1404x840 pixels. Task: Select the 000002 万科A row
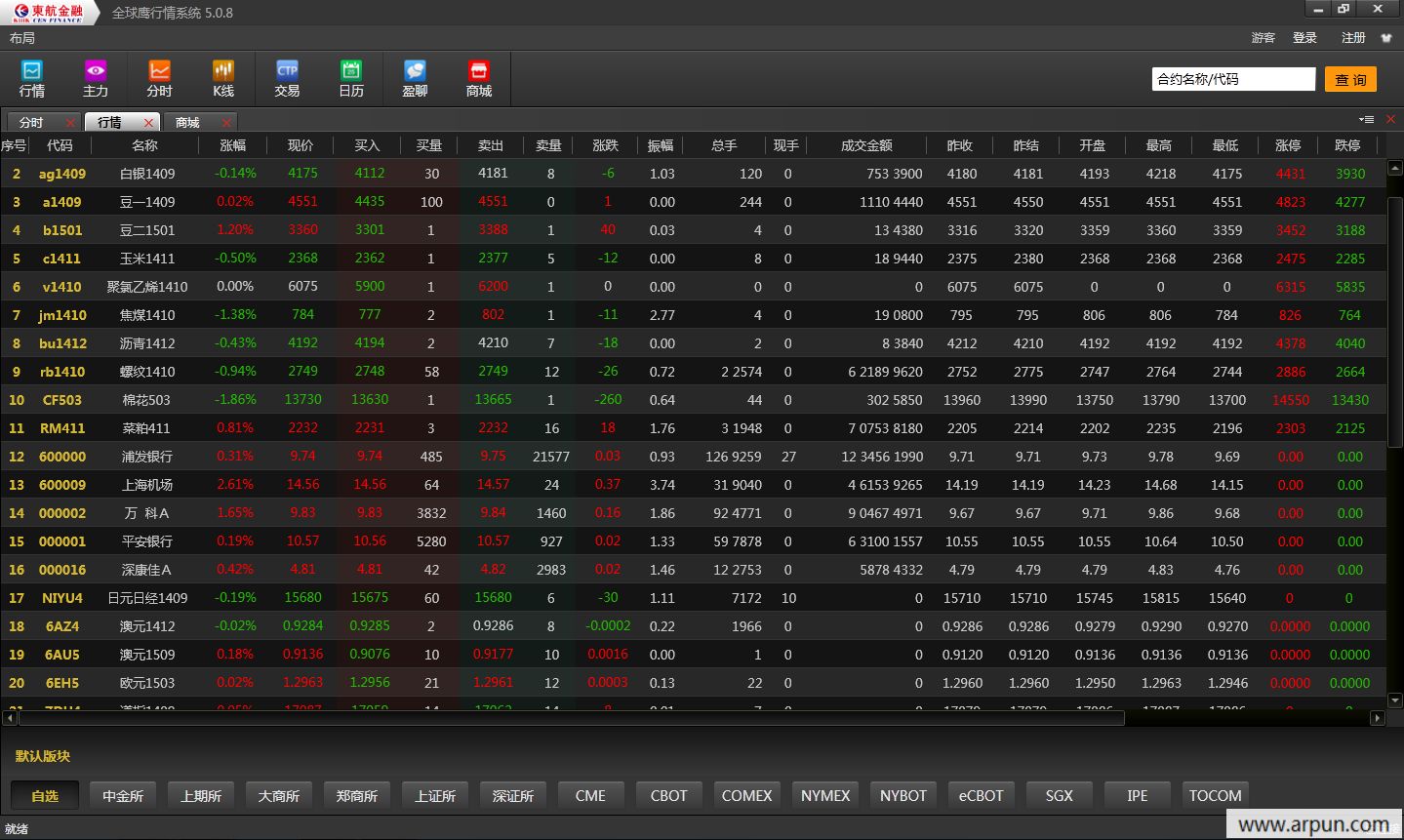pos(693,513)
